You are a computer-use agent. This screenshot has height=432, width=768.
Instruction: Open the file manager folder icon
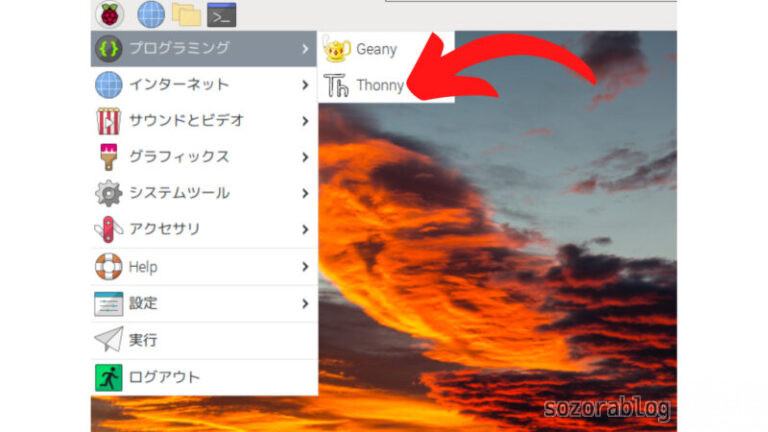pyautogui.click(x=186, y=14)
